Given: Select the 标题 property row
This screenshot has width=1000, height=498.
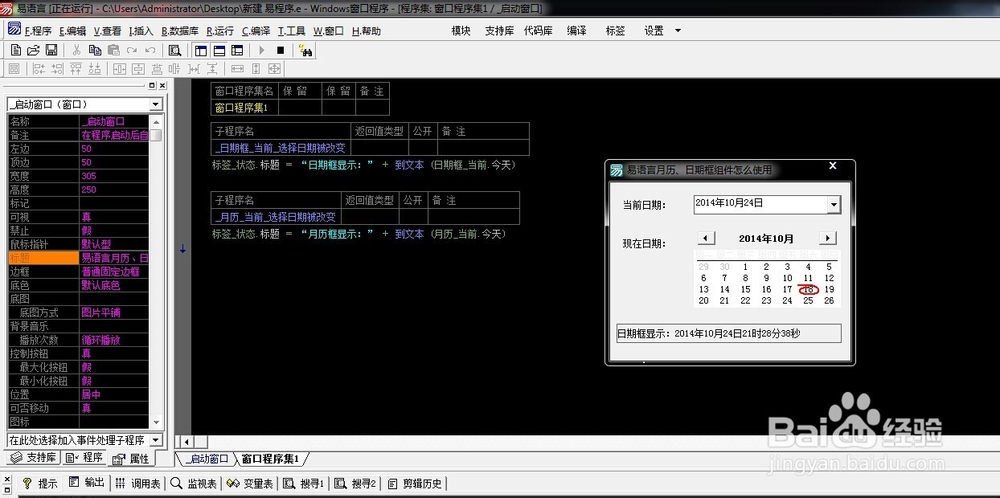Looking at the screenshot, I should tap(78, 258).
